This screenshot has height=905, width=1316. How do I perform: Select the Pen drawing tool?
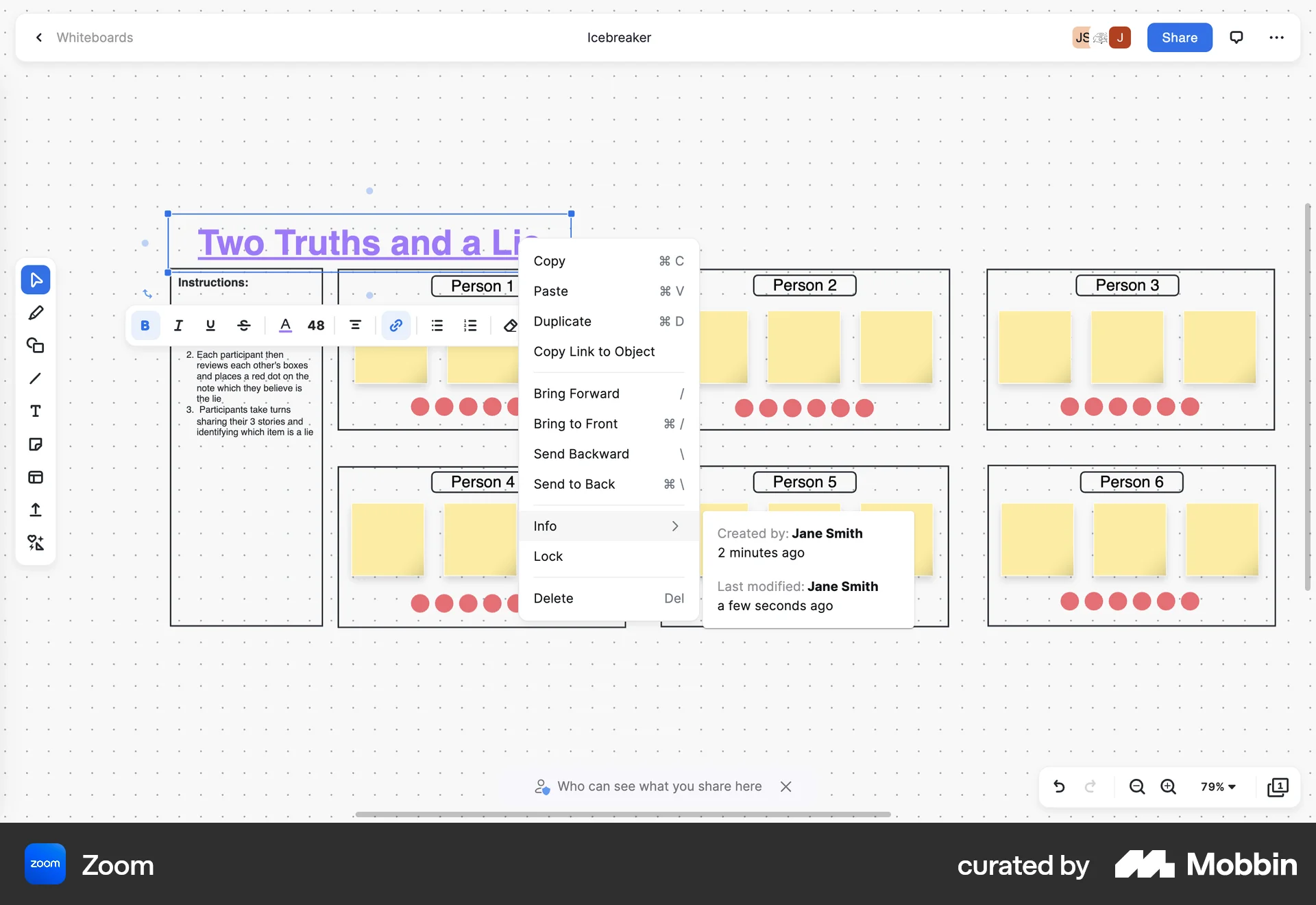click(36, 313)
